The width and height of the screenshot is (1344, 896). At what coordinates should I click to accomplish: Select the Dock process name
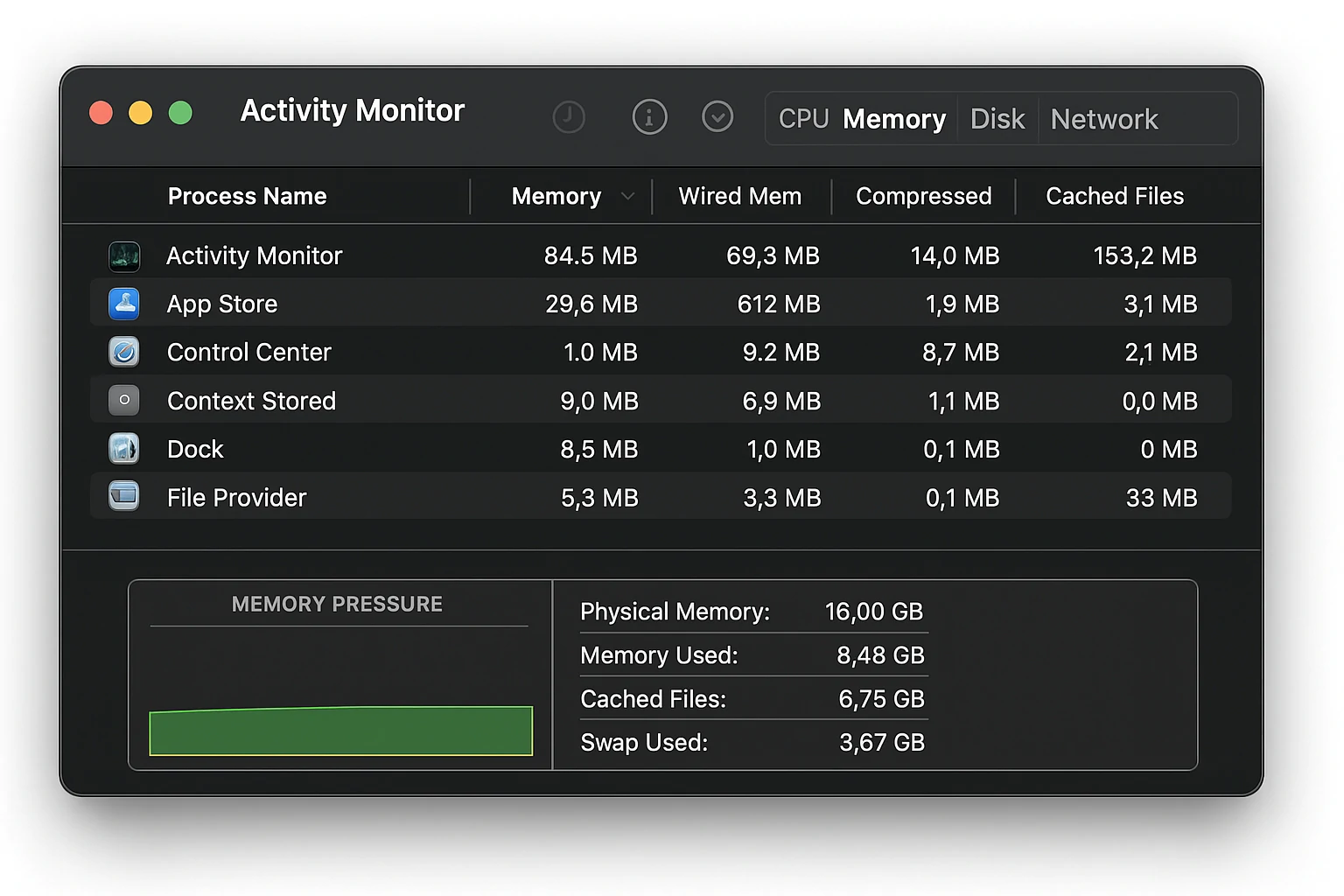click(196, 449)
